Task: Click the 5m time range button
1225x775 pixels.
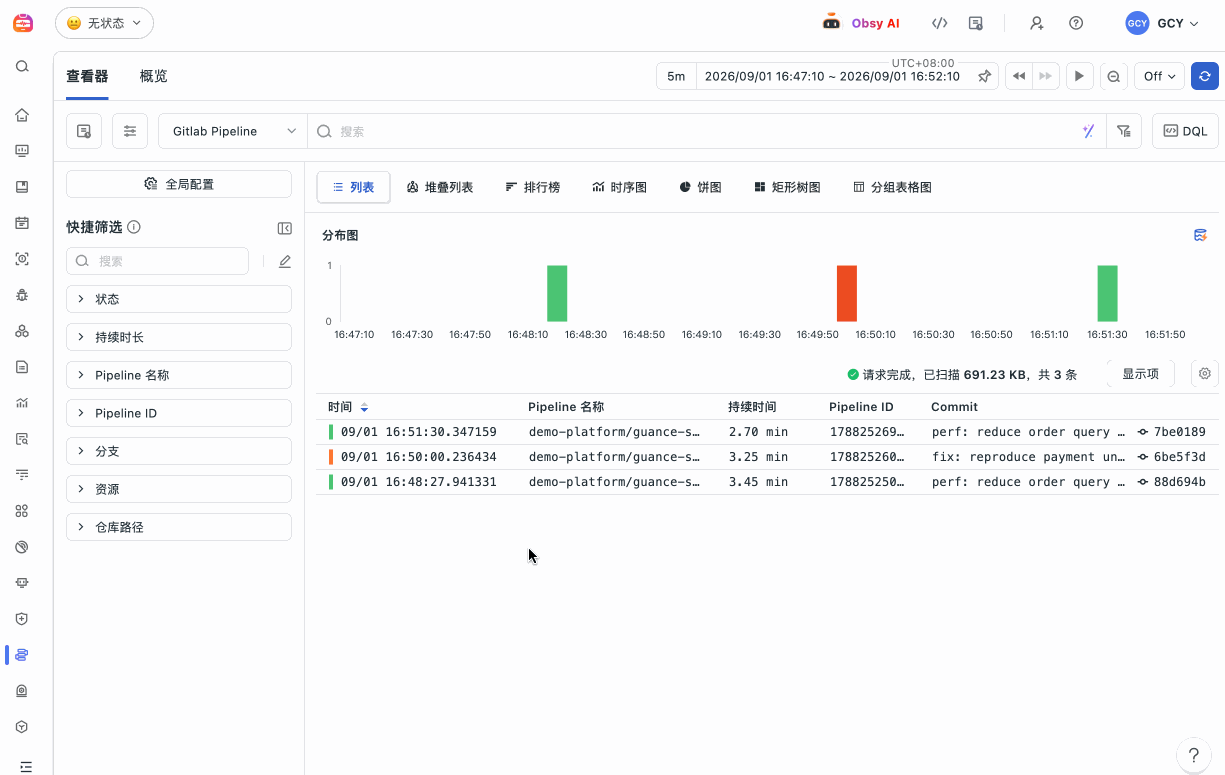Action: [676, 76]
